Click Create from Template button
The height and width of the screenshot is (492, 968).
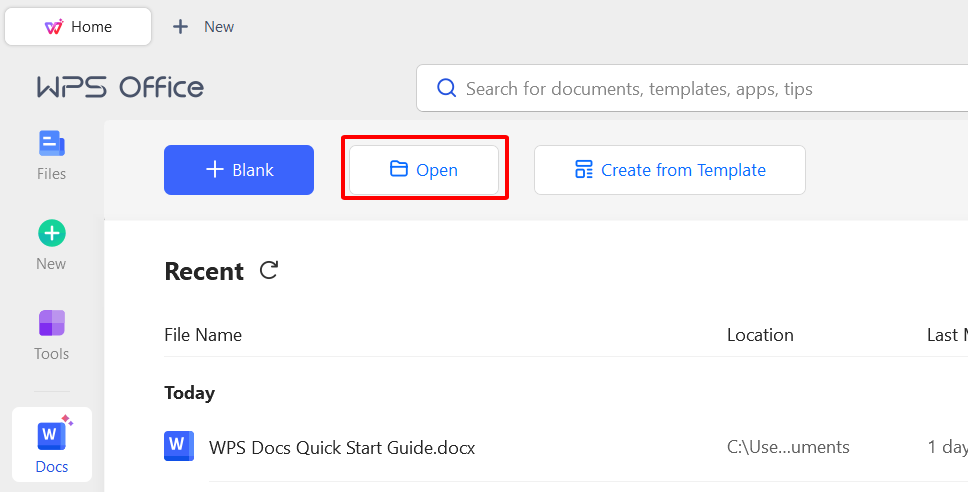pyautogui.click(x=670, y=170)
